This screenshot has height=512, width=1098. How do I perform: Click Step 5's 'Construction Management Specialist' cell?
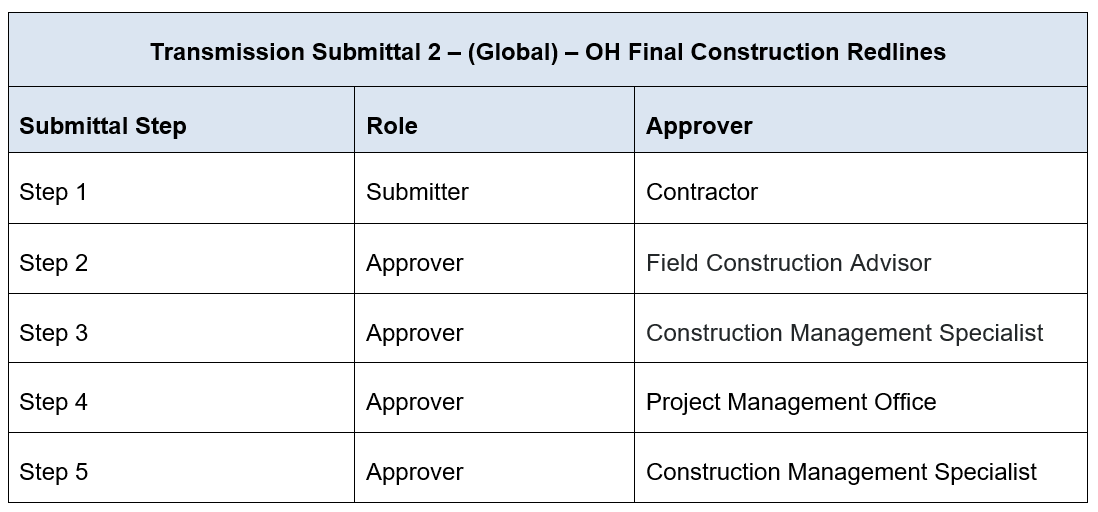click(841, 472)
